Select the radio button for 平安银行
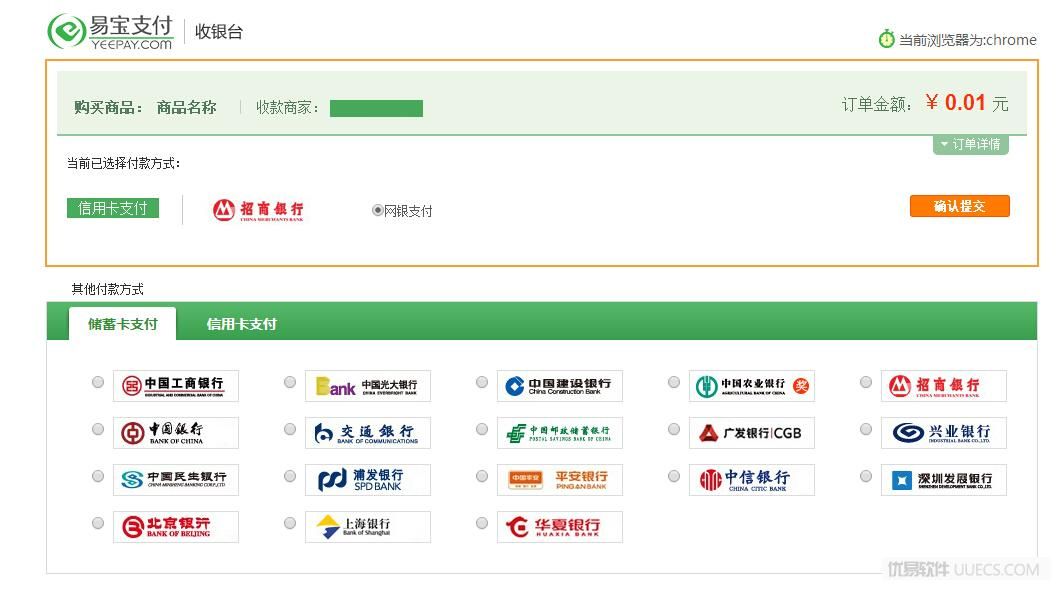Viewport: 1062px width, 595px height. pos(482,476)
